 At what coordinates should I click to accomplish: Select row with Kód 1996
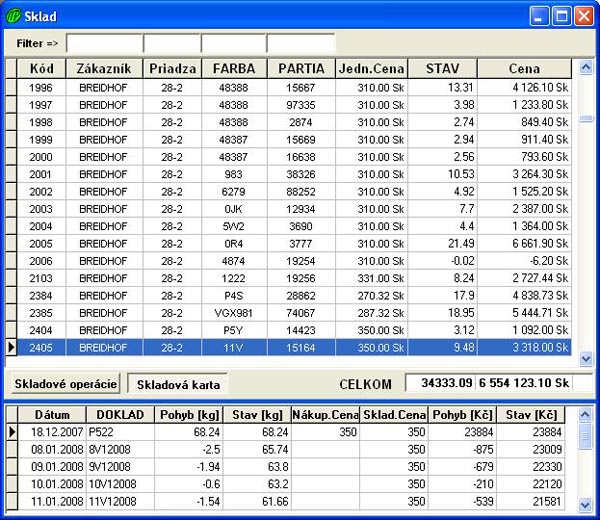click(x=41, y=88)
